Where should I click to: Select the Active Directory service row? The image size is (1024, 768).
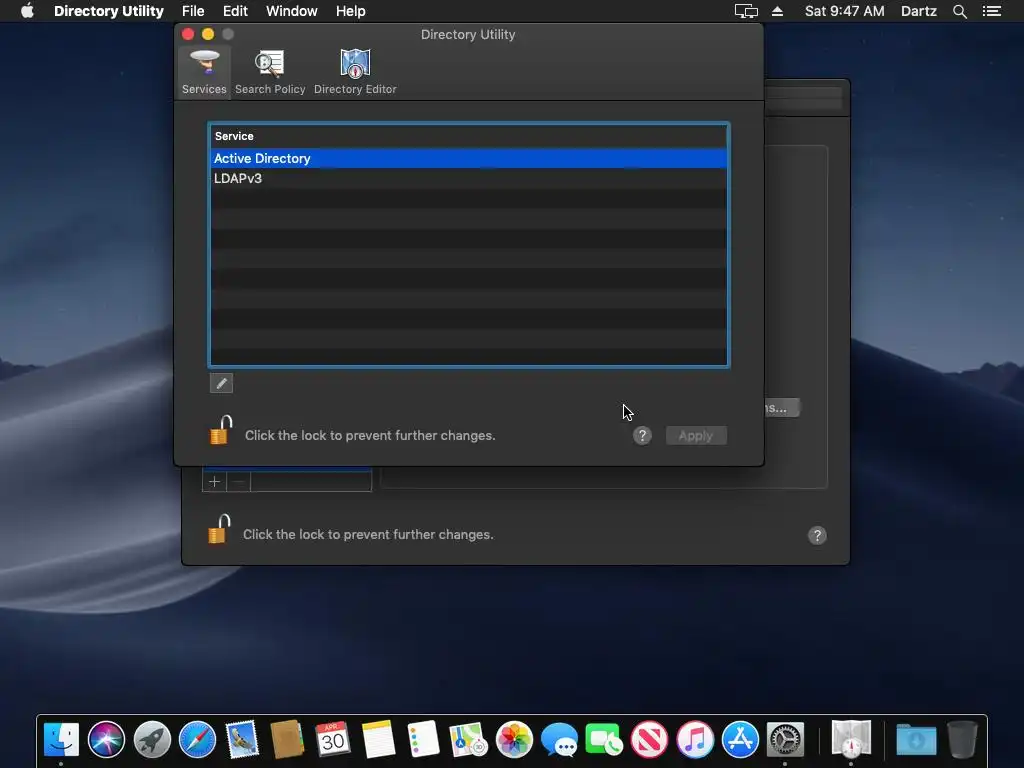tap(468, 158)
